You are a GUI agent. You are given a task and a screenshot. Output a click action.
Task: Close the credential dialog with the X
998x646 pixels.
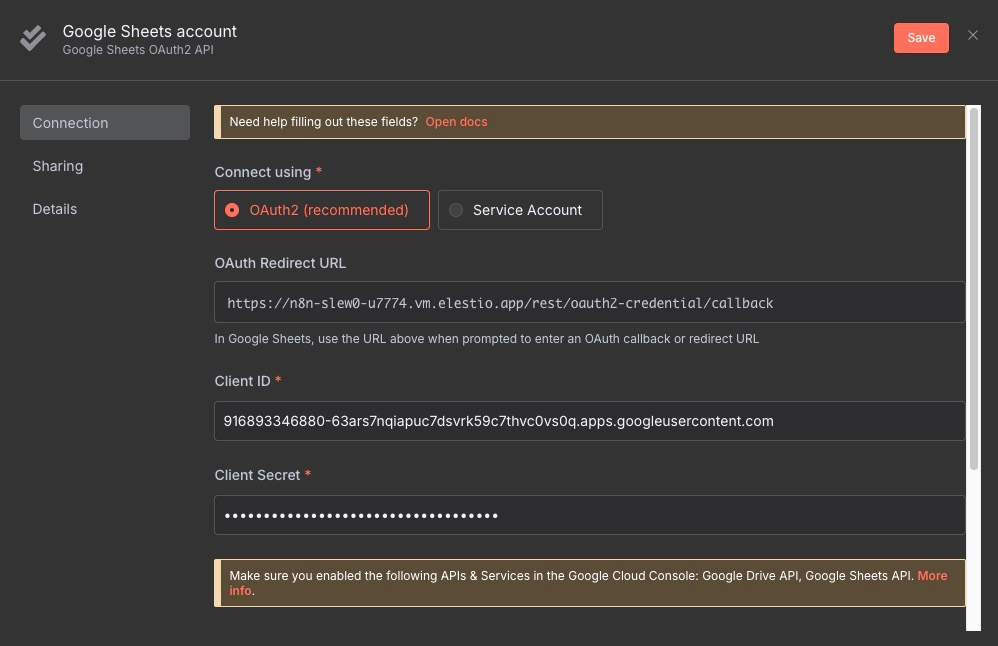972,35
